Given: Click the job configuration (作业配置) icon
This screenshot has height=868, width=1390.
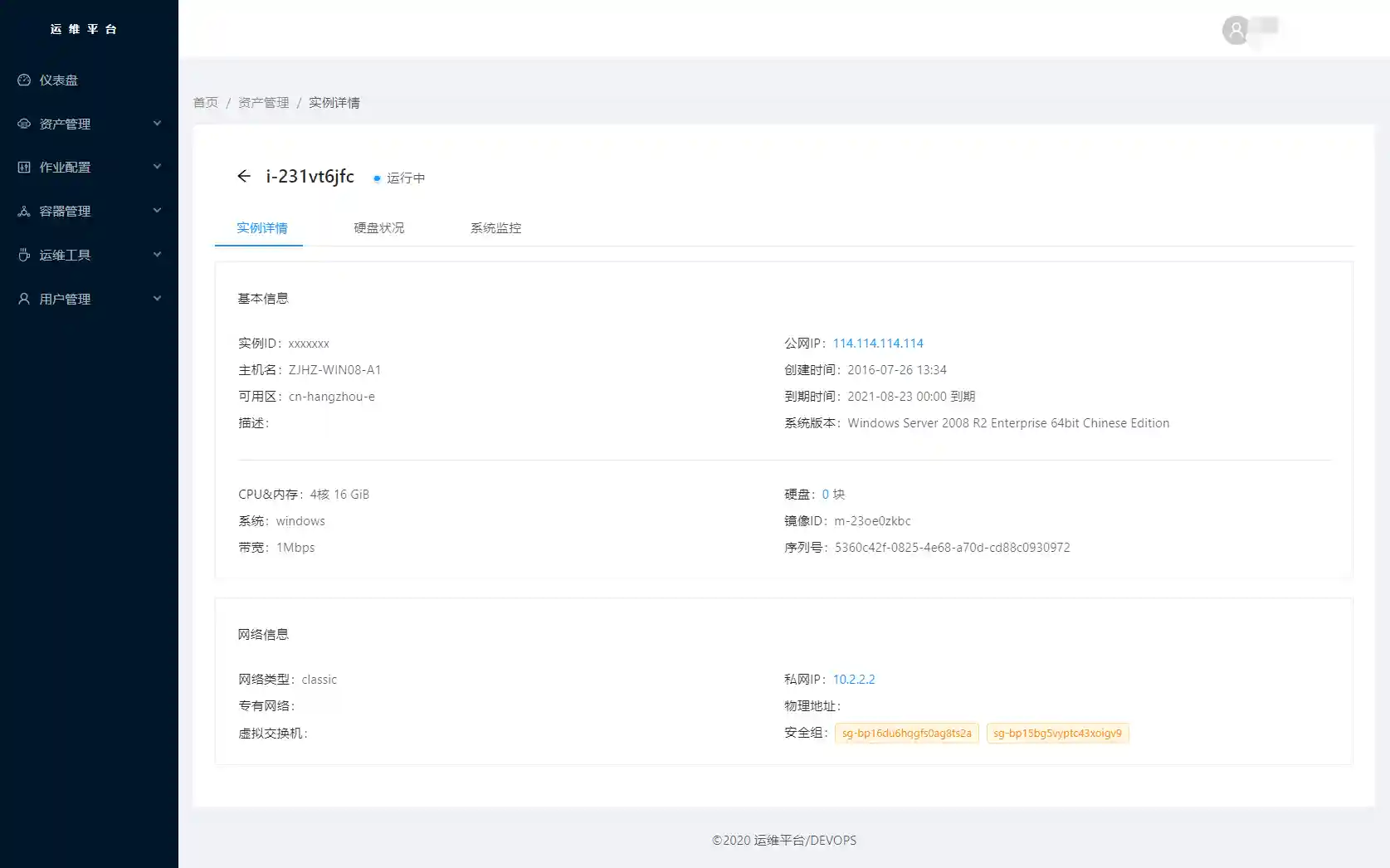Looking at the screenshot, I should (x=24, y=168).
